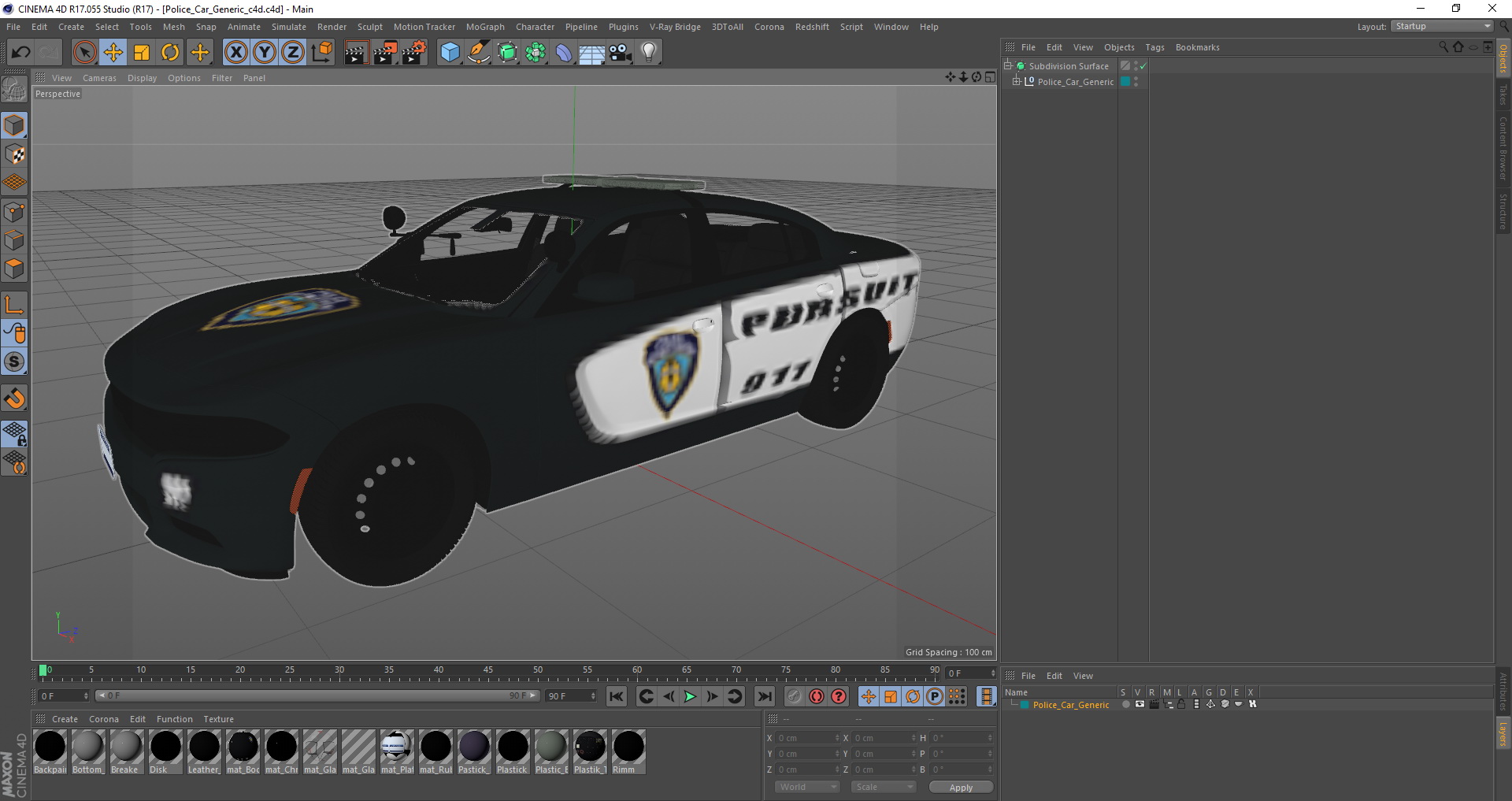Toggle Y axis lock
This screenshot has width=1512, height=801.
265,53
